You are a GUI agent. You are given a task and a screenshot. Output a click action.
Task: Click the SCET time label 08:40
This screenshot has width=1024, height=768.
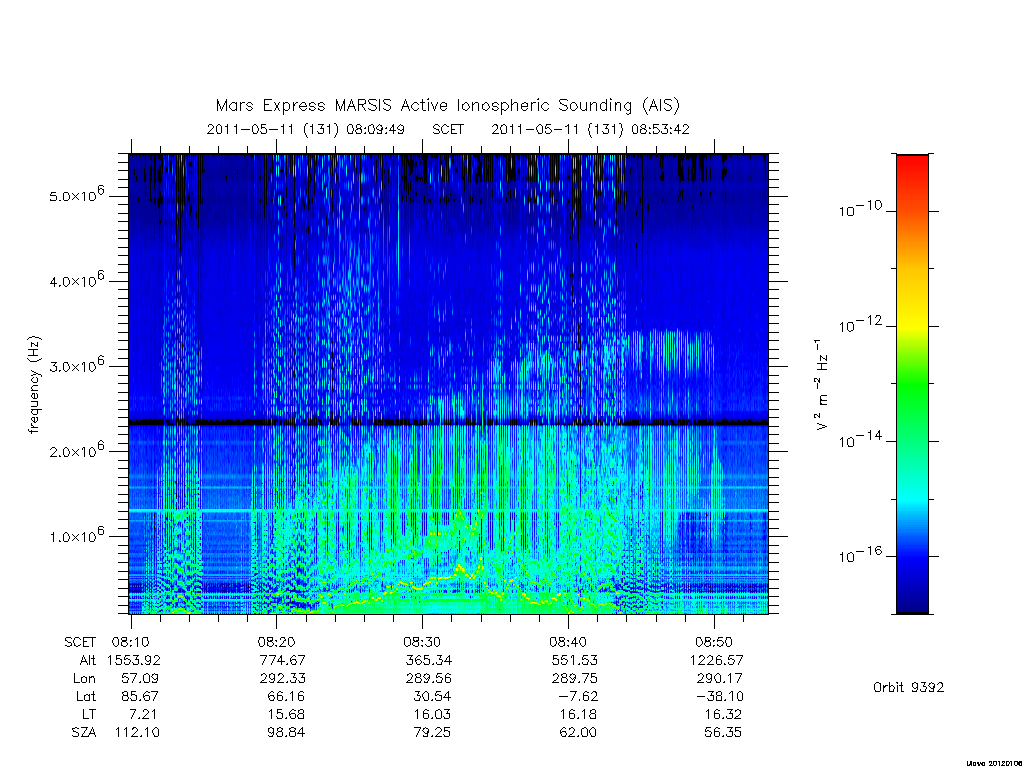pyautogui.click(x=568, y=642)
